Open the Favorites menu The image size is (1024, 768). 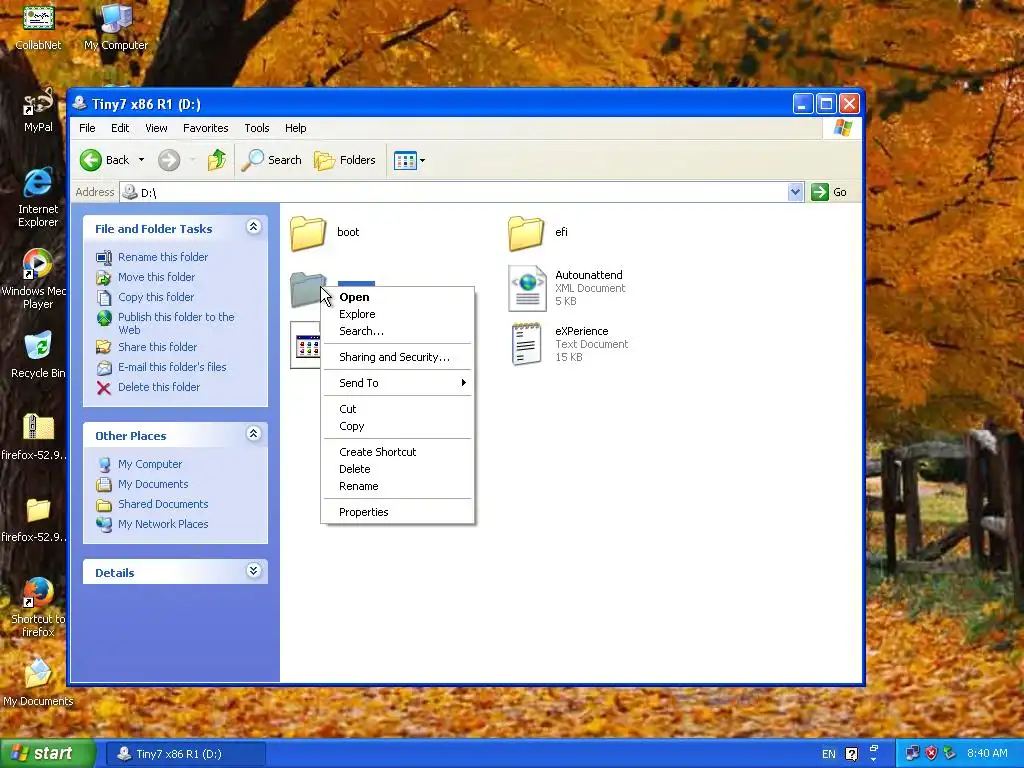[206, 128]
